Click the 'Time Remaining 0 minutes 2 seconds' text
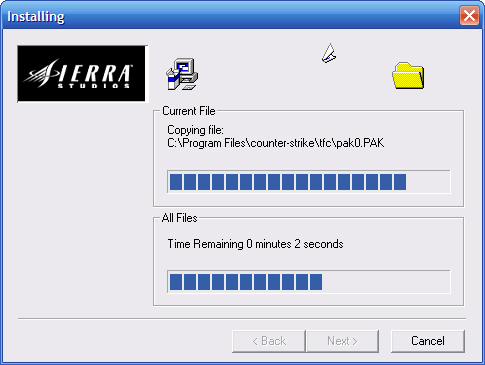 pyautogui.click(x=255, y=244)
